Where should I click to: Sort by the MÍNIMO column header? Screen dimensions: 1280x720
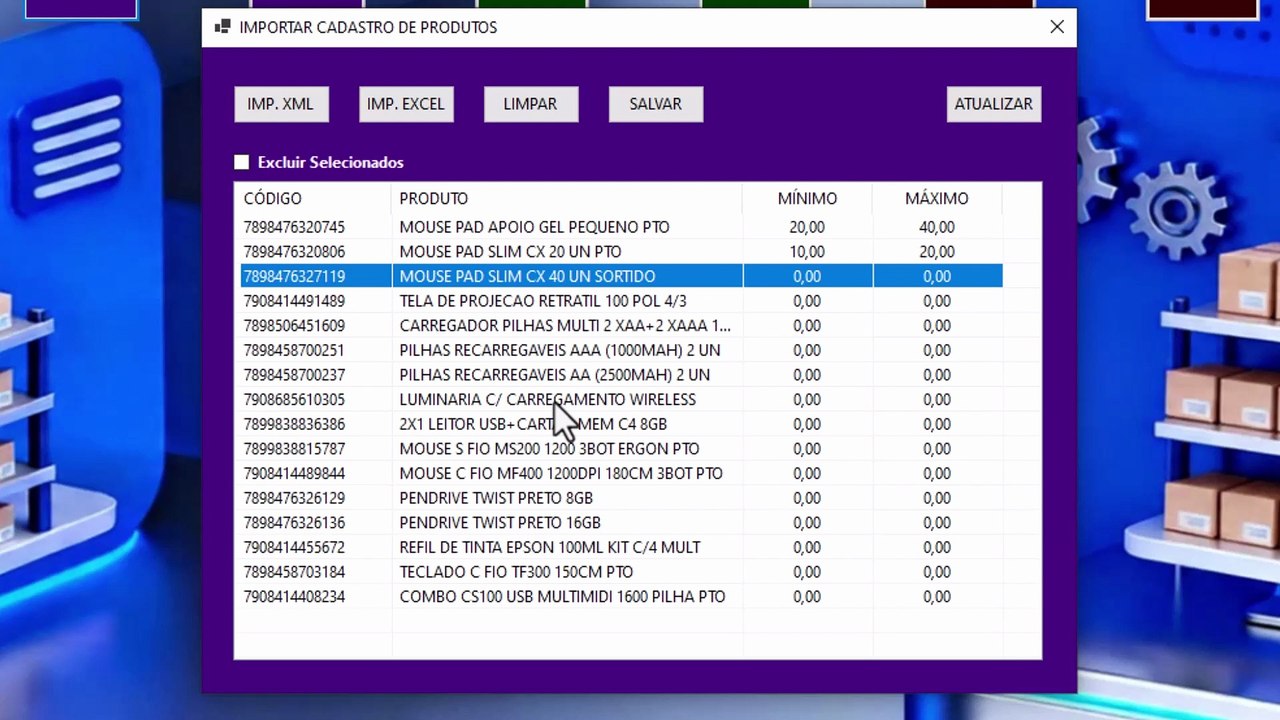pyautogui.click(x=807, y=199)
